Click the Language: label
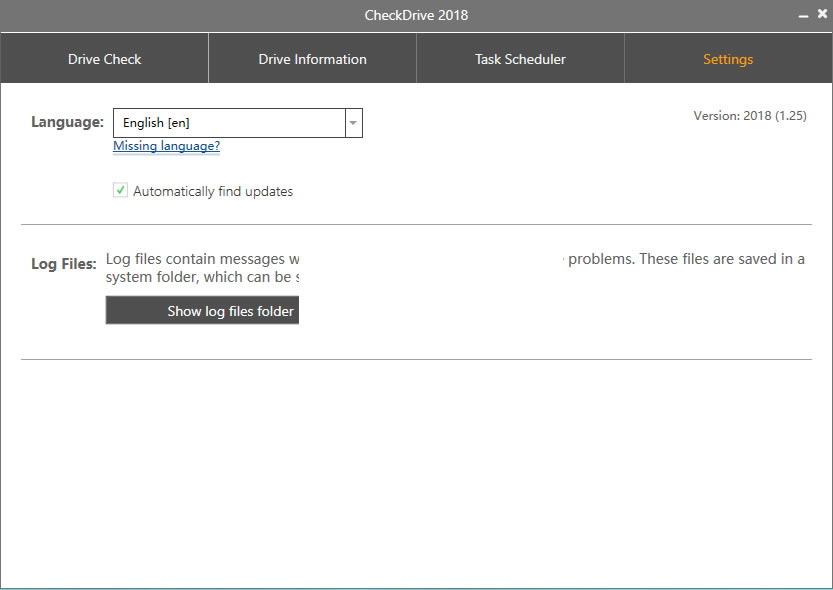The width and height of the screenshot is (833, 590). 67,122
